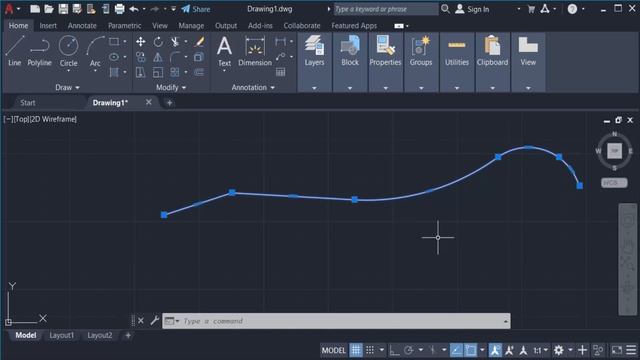This screenshot has height=360, width=640.
Task: Click the keyword search box
Action: 386,9
